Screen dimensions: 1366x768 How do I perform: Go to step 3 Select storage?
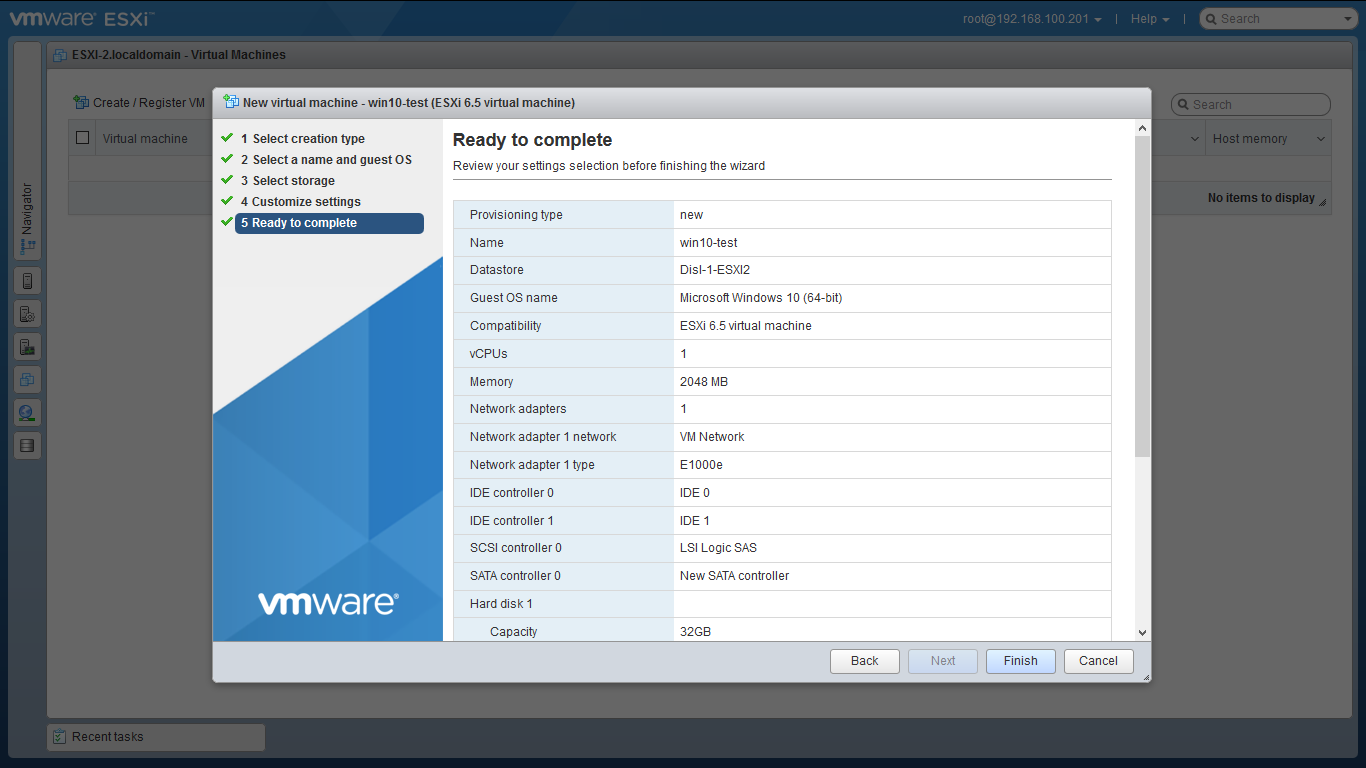[293, 181]
